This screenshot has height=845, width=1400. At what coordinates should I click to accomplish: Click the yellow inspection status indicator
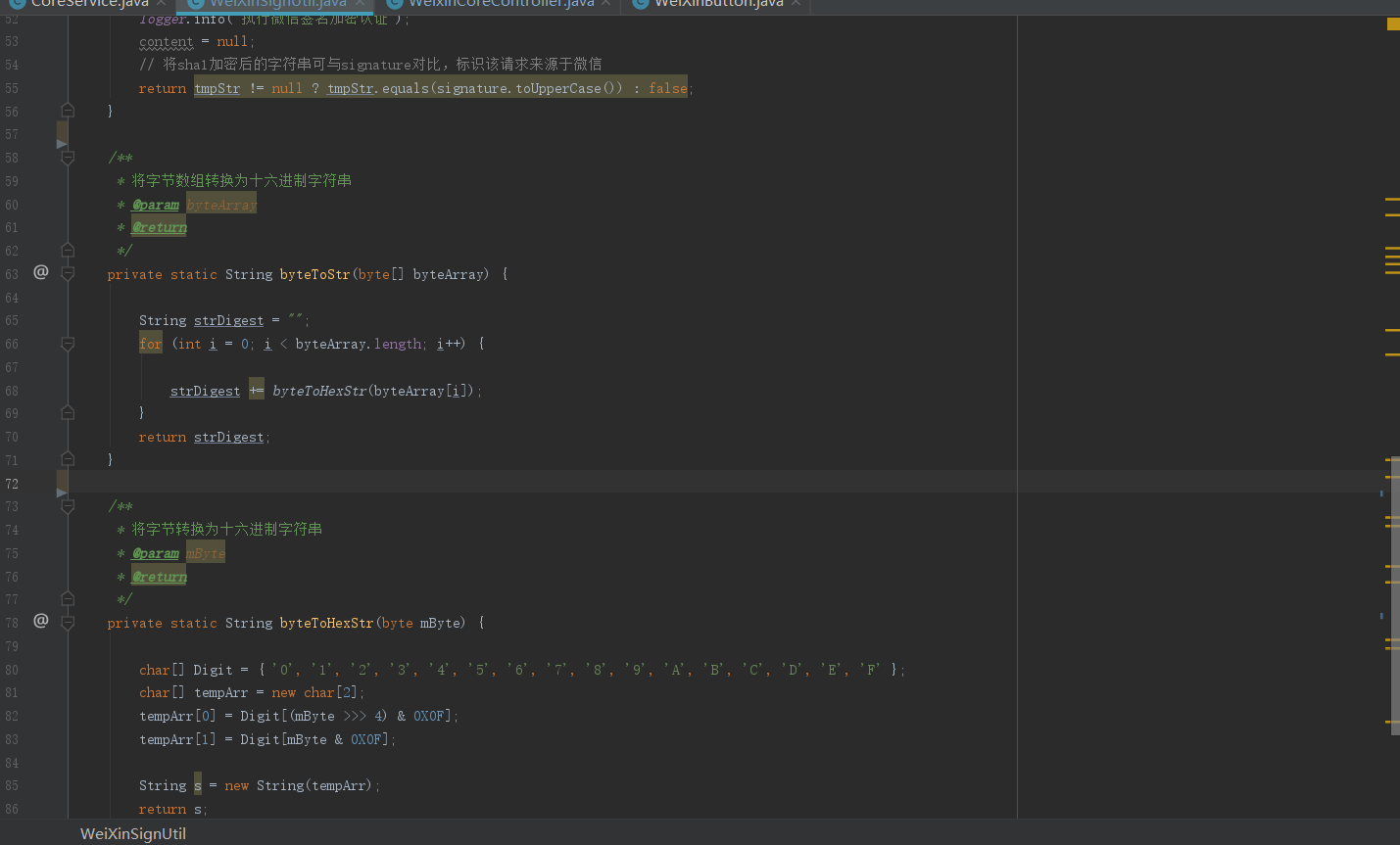click(x=1393, y=23)
